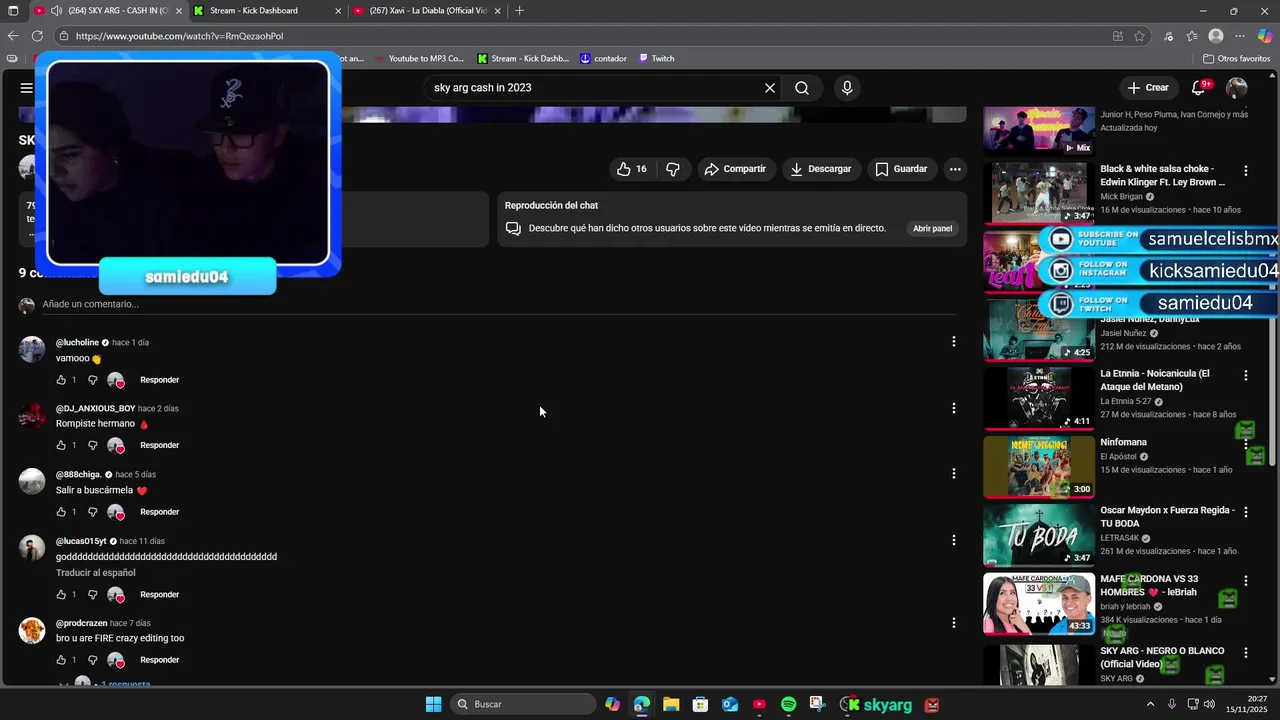Like the video with 16 likes
Viewport: 1280px width, 720px height.
632,169
